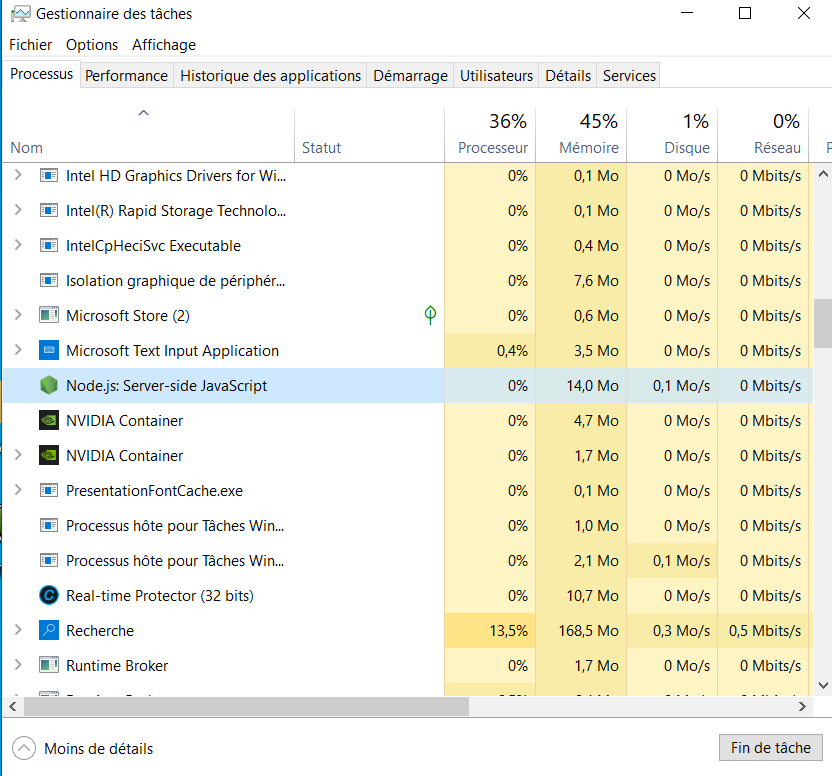Click the horizontal scrollbar right arrow
Image resolution: width=832 pixels, height=776 pixels.
pyautogui.click(x=802, y=706)
